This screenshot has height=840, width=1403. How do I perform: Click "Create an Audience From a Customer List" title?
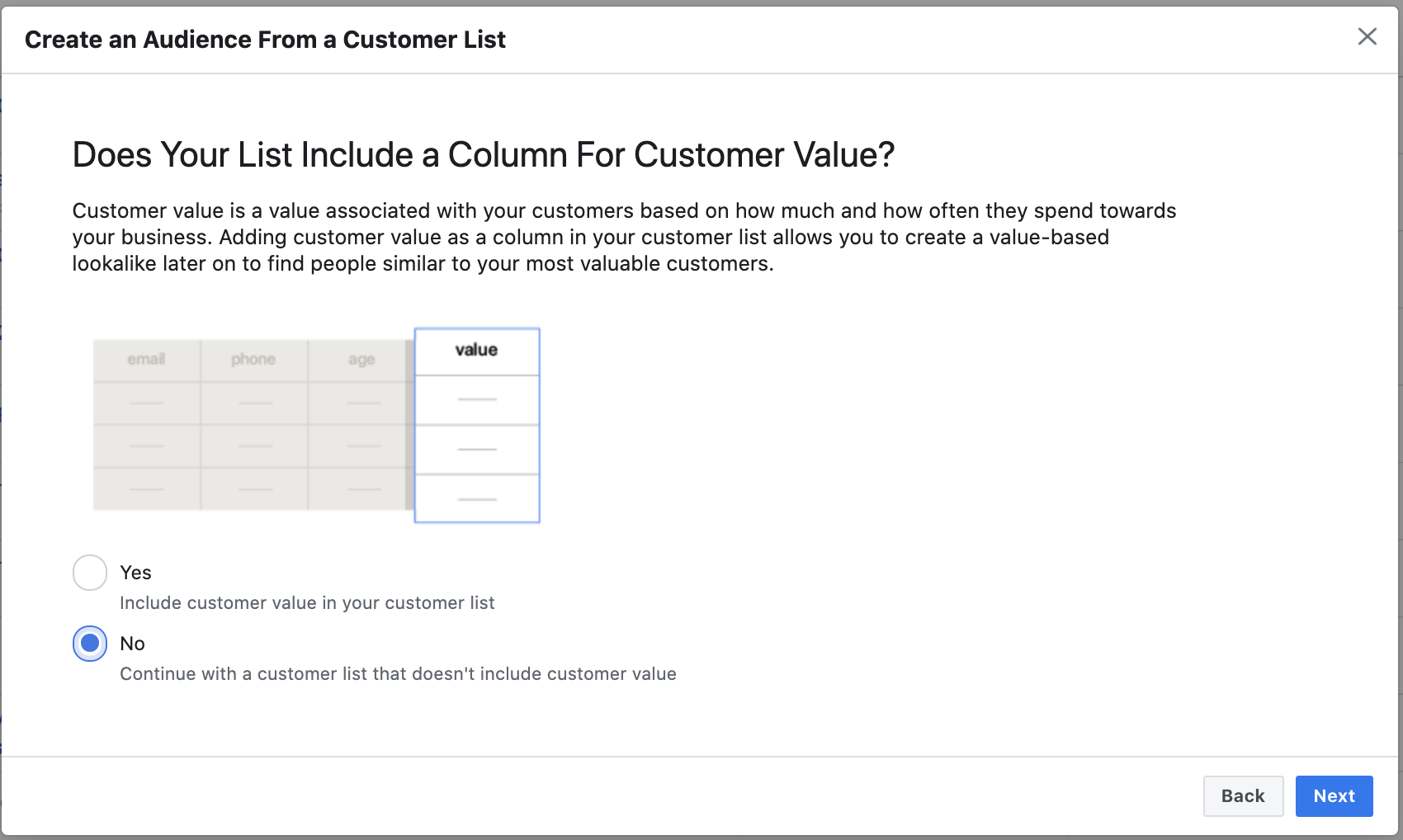point(265,39)
